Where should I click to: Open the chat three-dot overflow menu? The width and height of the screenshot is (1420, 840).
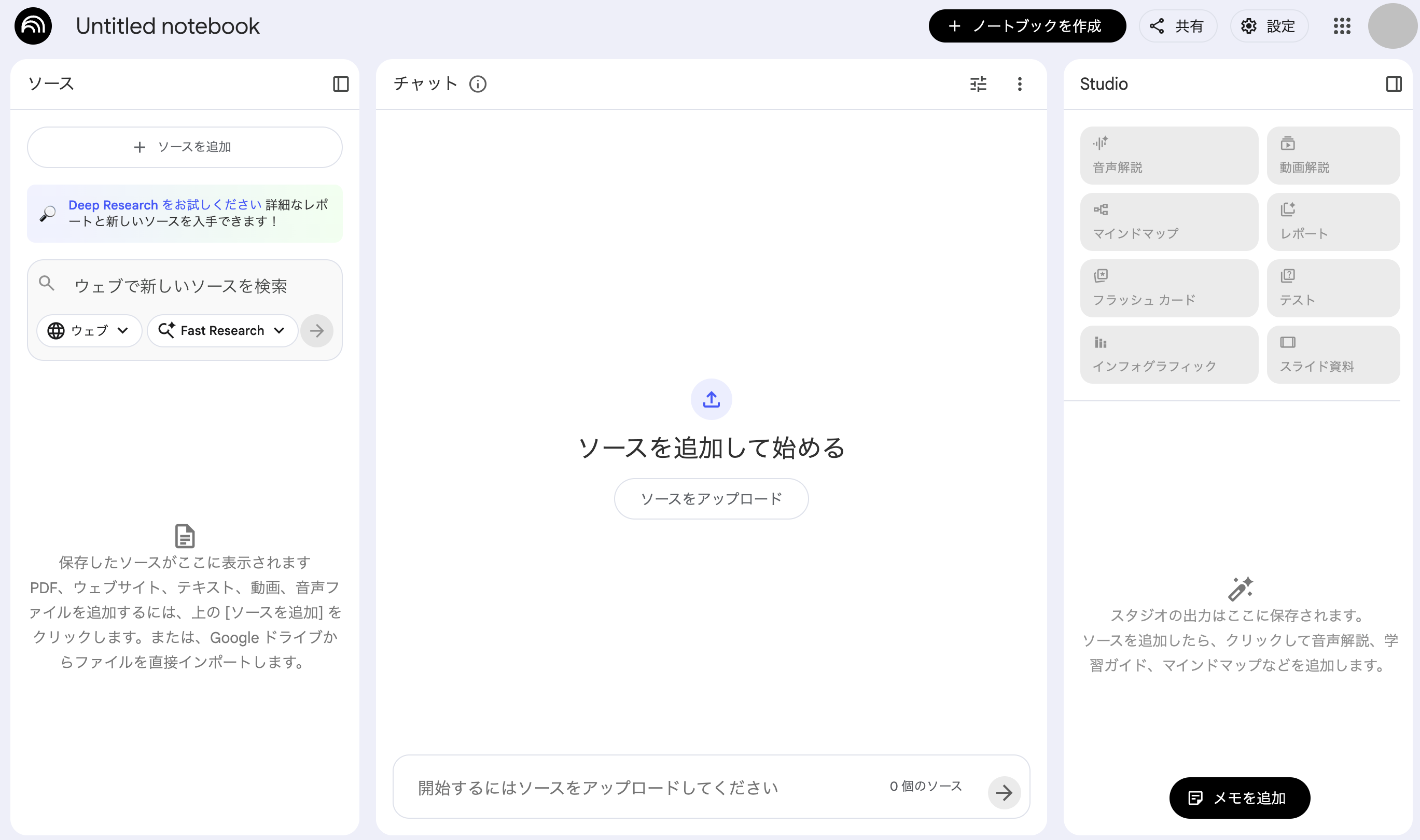click(1020, 84)
